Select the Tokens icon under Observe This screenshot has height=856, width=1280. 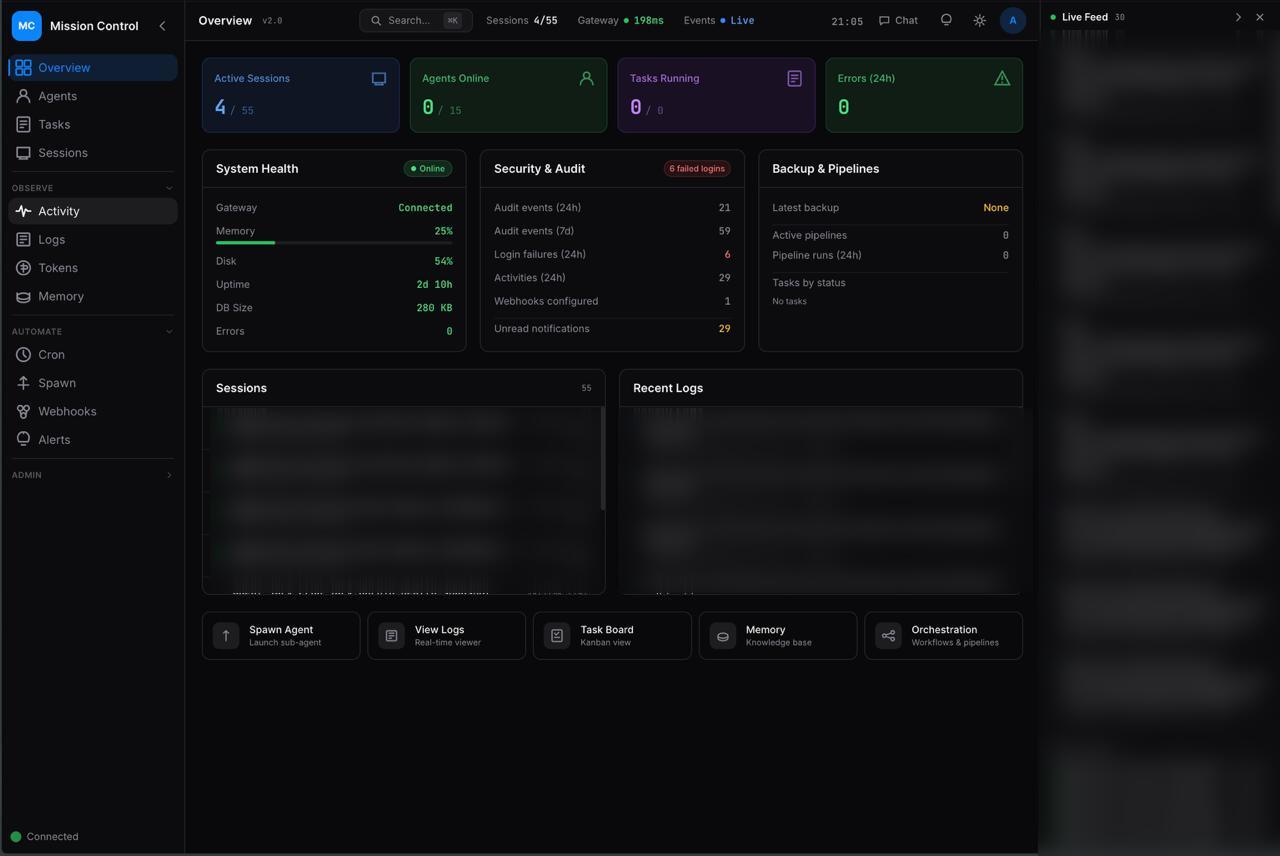point(57,267)
